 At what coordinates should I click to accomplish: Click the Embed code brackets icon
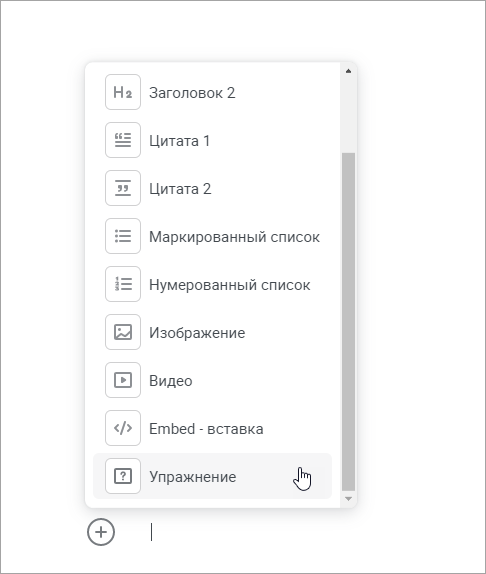click(123, 428)
